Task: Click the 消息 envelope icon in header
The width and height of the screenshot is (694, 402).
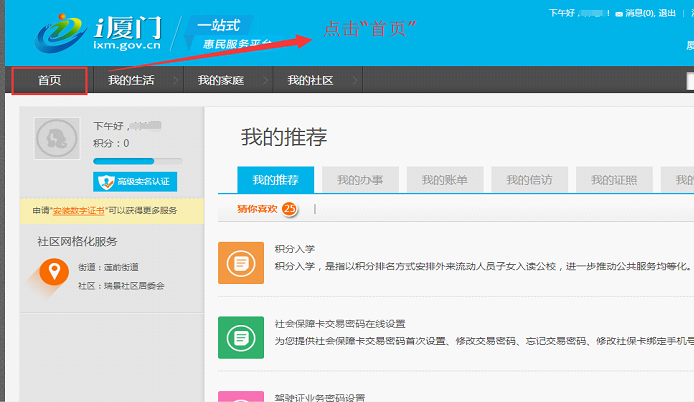Action: point(619,13)
